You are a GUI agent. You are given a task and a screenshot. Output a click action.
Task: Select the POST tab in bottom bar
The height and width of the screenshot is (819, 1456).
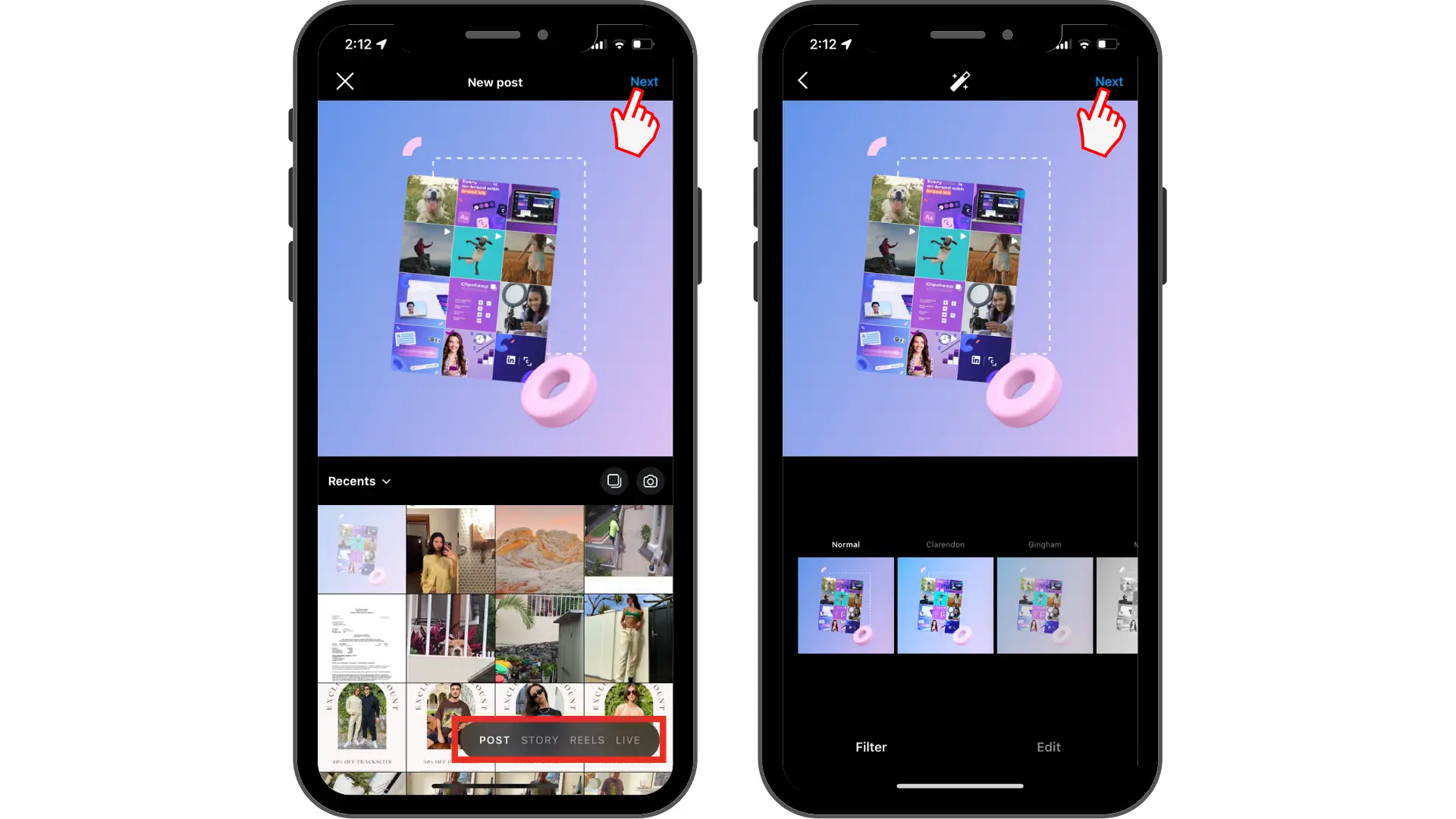pos(494,740)
